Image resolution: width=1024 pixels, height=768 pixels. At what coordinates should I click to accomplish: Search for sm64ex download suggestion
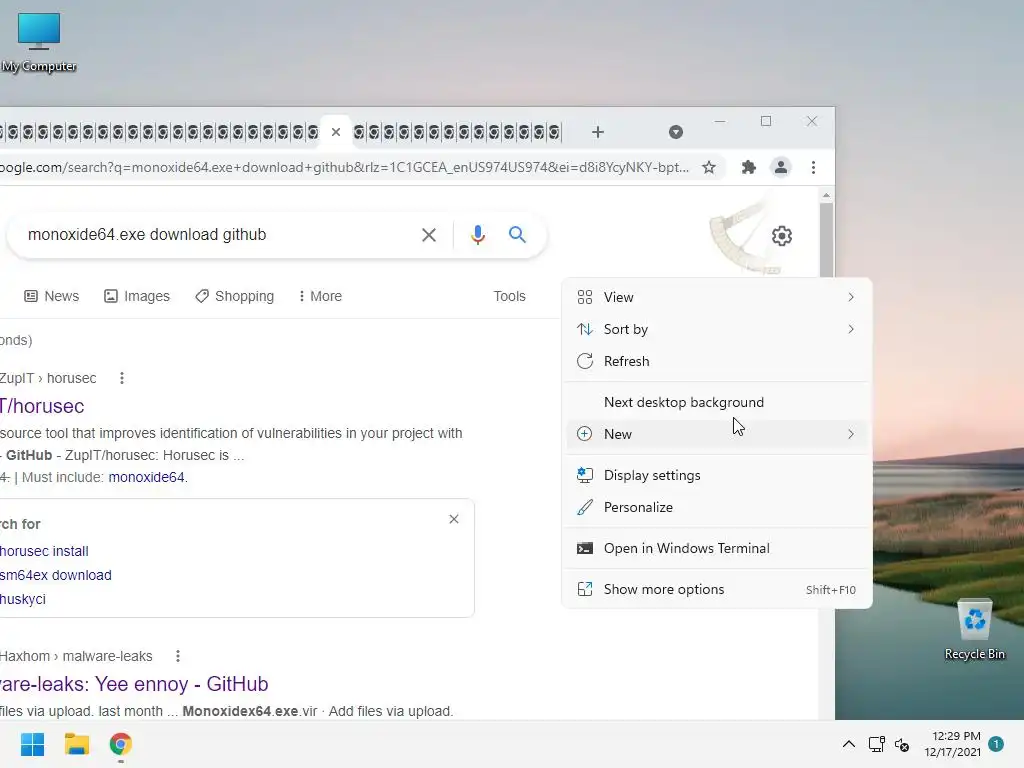tap(56, 575)
